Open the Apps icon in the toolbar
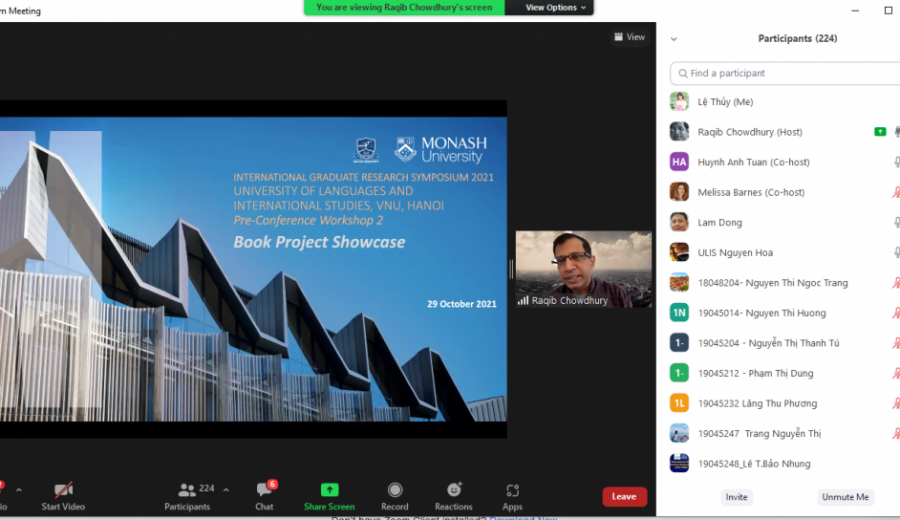This screenshot has height=520, width=900. [x=513, y=490]
